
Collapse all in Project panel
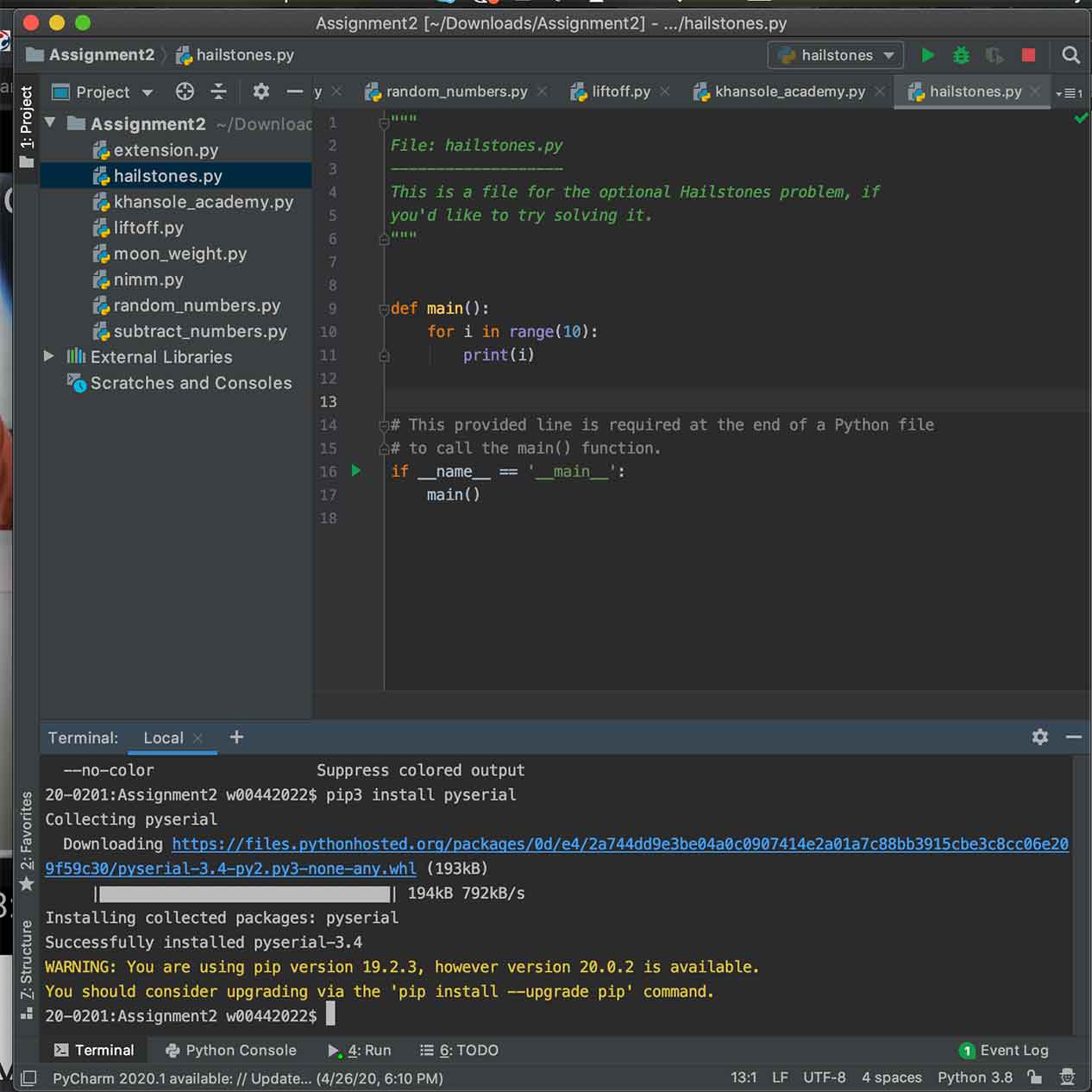tap(219, 91)
